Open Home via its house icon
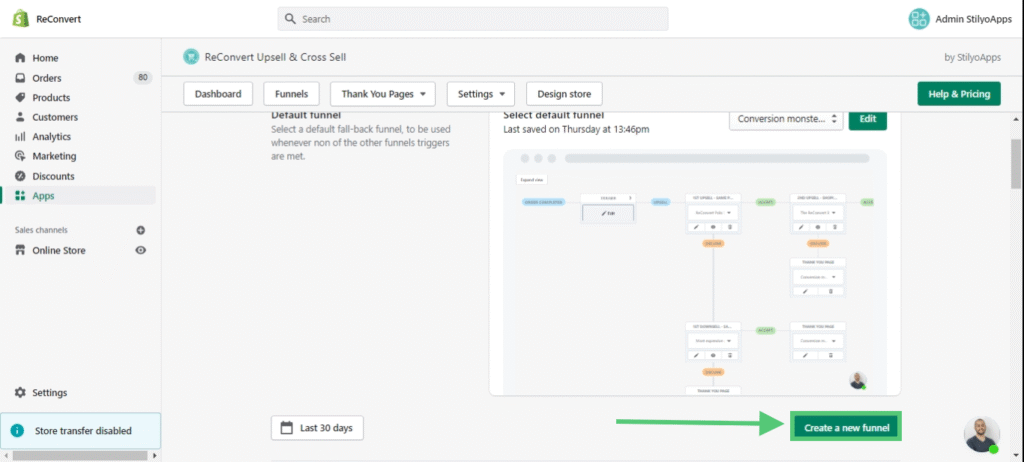Image resolution: width=1024 pixels, height=462 pixels. point(20,58)
